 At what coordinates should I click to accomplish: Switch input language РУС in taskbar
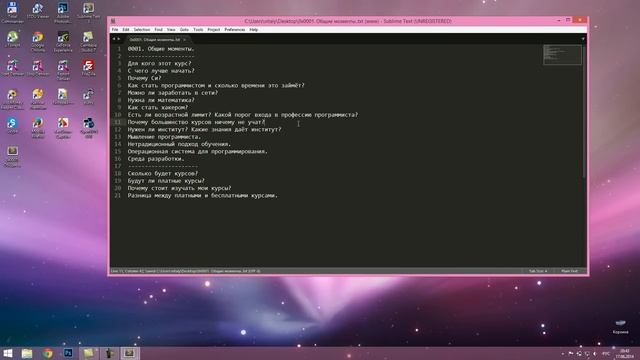click(x=606, y=353)
